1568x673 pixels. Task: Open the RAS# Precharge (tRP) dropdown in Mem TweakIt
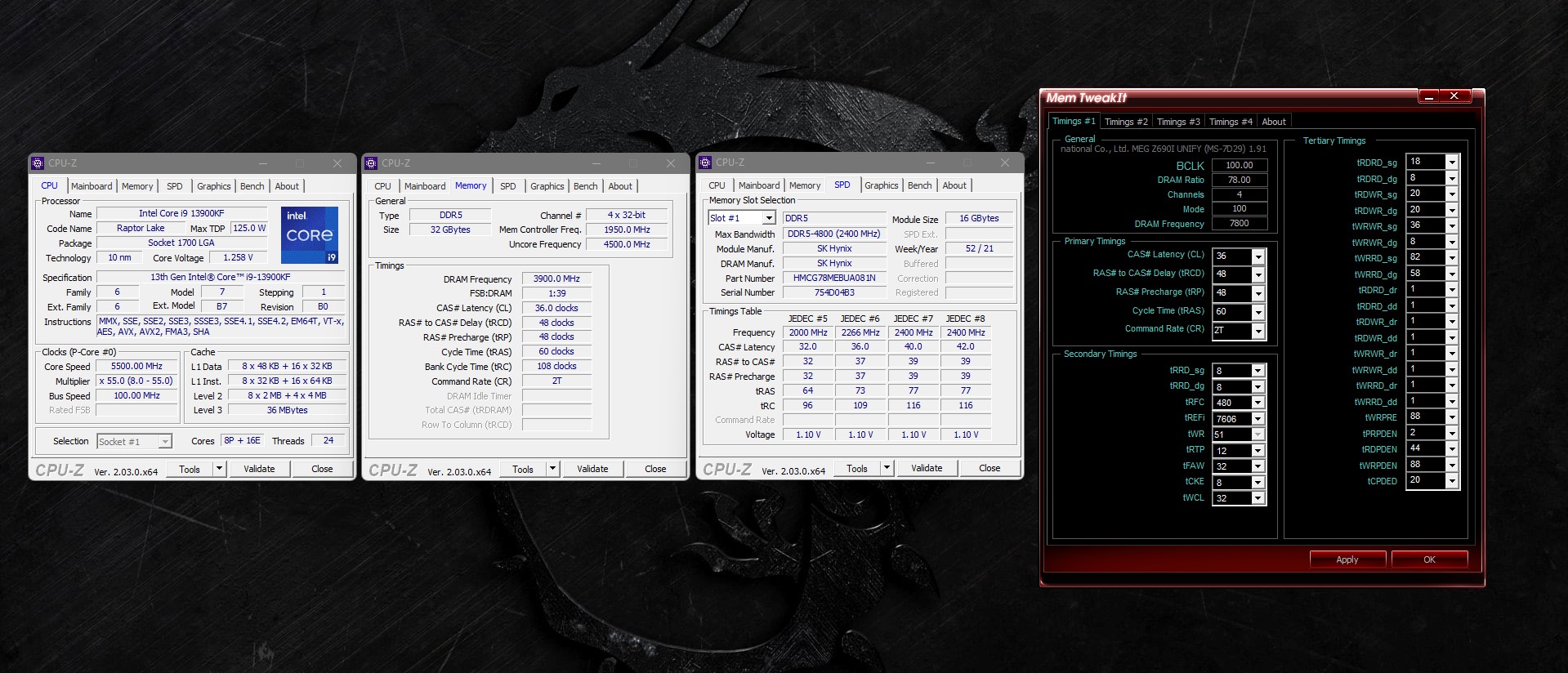coord(1258,293)
